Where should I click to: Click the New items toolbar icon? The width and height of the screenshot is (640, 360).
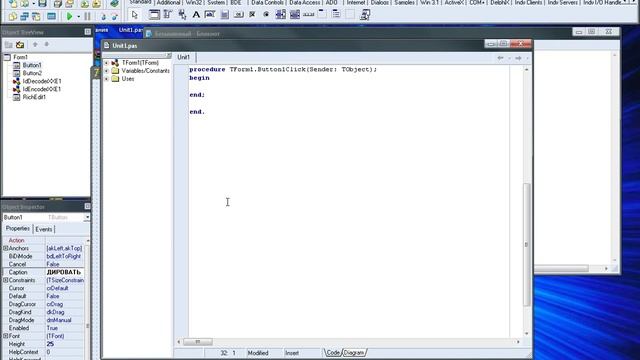13,4
